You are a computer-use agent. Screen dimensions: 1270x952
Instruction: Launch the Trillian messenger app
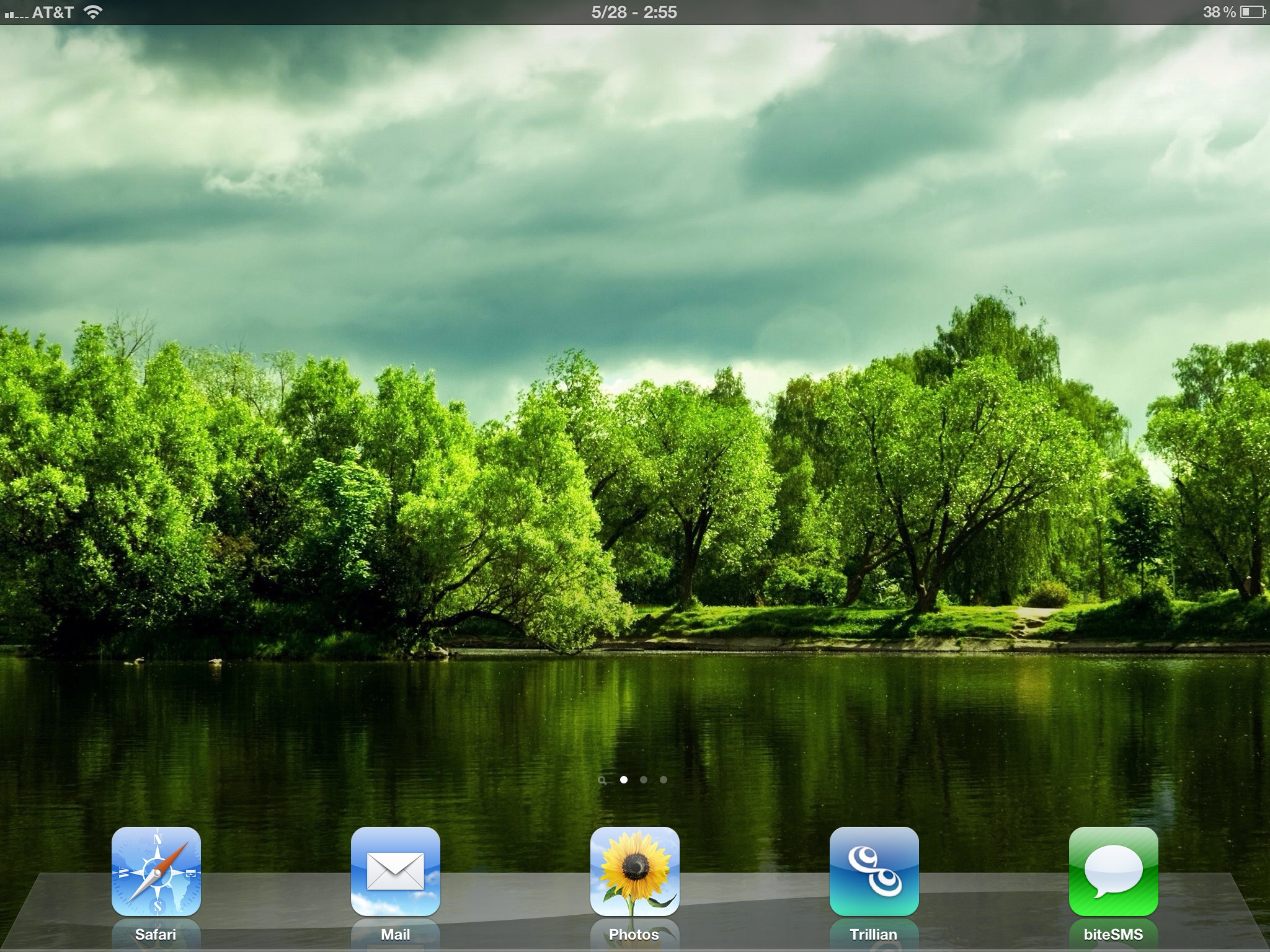[874, 871]
